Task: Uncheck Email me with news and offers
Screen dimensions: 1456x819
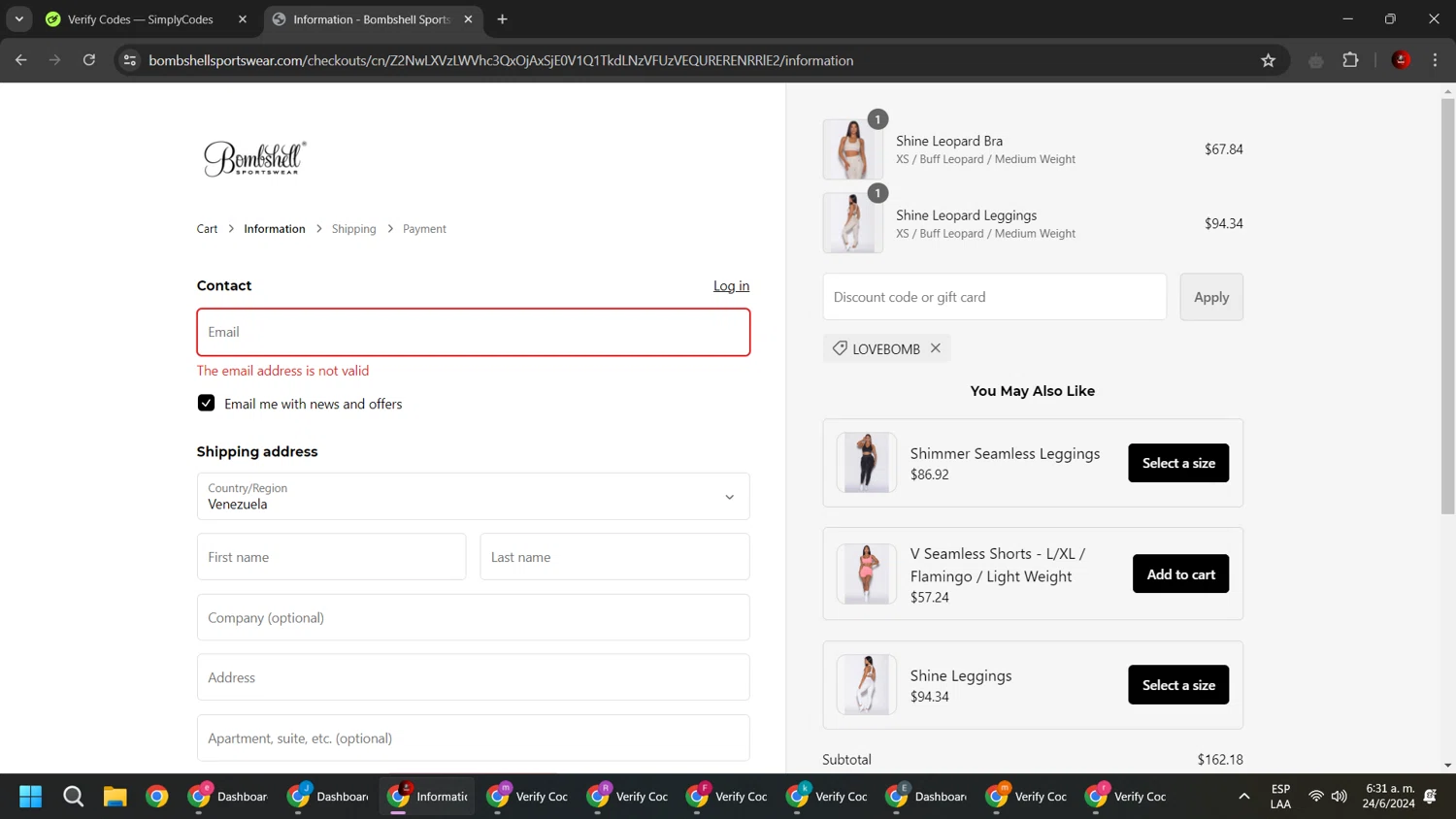Action: click(x=206, y=403)
